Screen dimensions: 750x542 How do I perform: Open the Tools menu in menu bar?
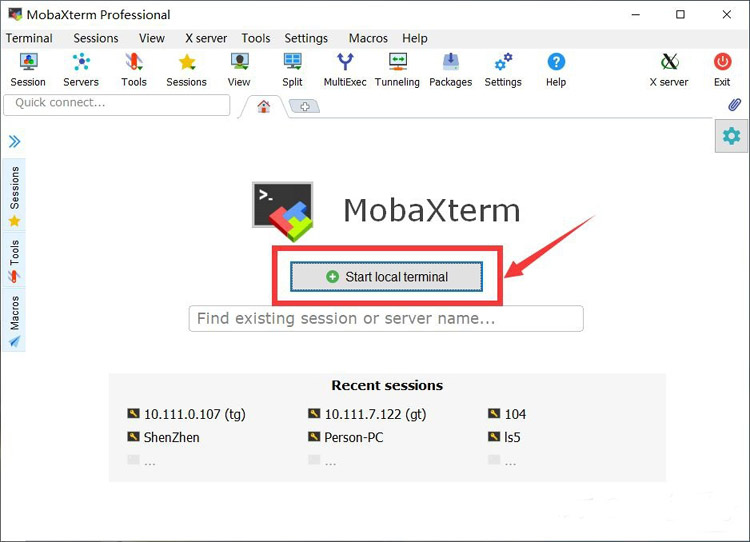click(x=256, y=38)
